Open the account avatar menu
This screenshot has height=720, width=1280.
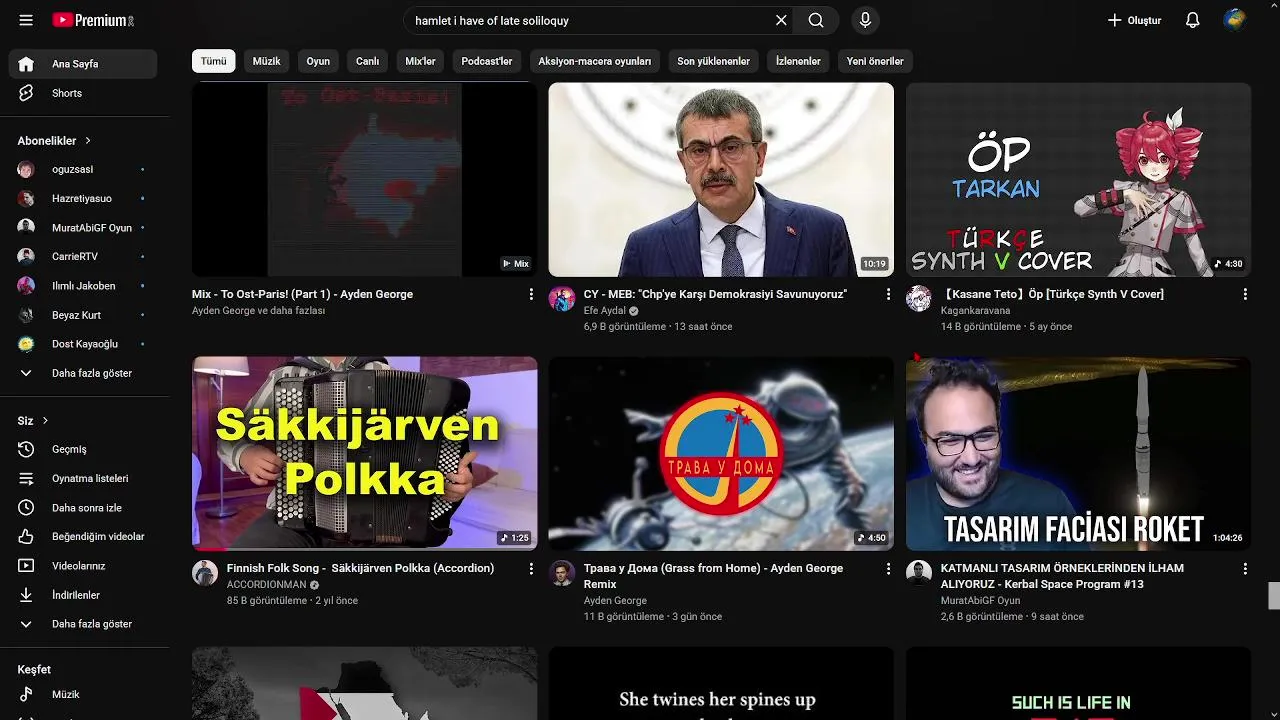coord(1235,20)
